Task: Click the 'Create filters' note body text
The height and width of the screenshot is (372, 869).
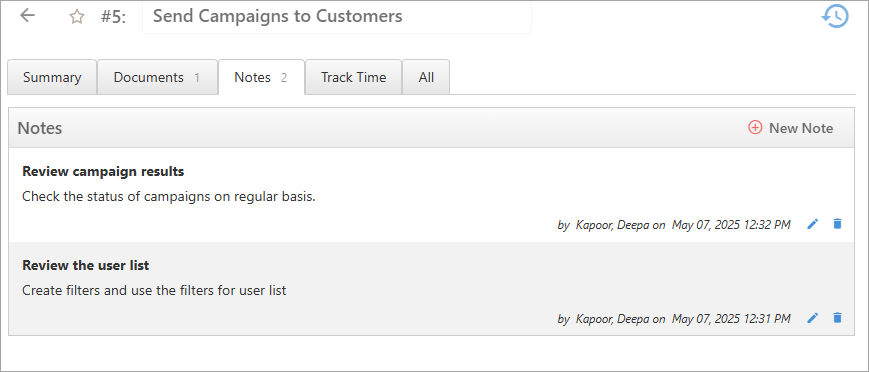Action: (x=154, y=291)
